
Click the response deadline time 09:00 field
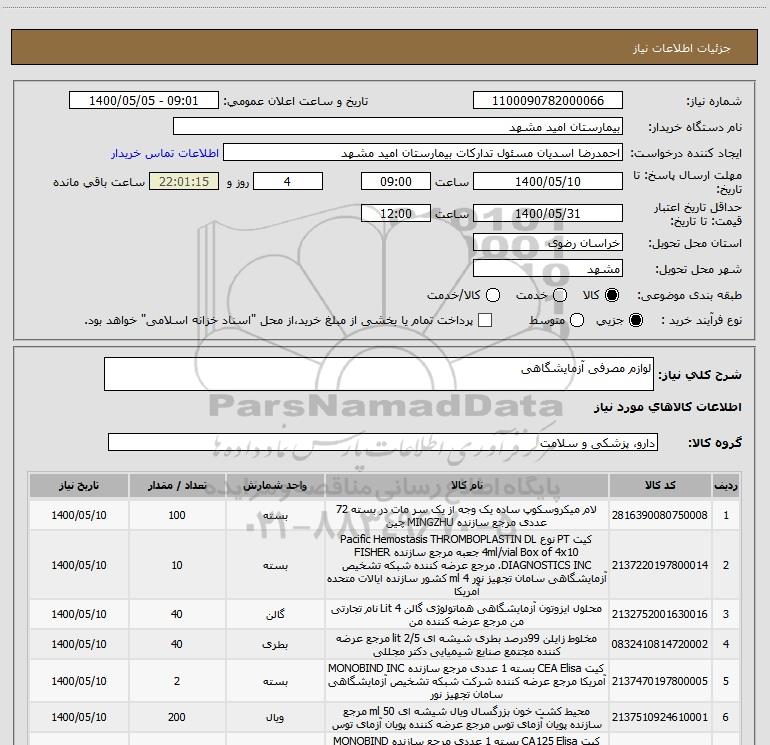point(396,181)
